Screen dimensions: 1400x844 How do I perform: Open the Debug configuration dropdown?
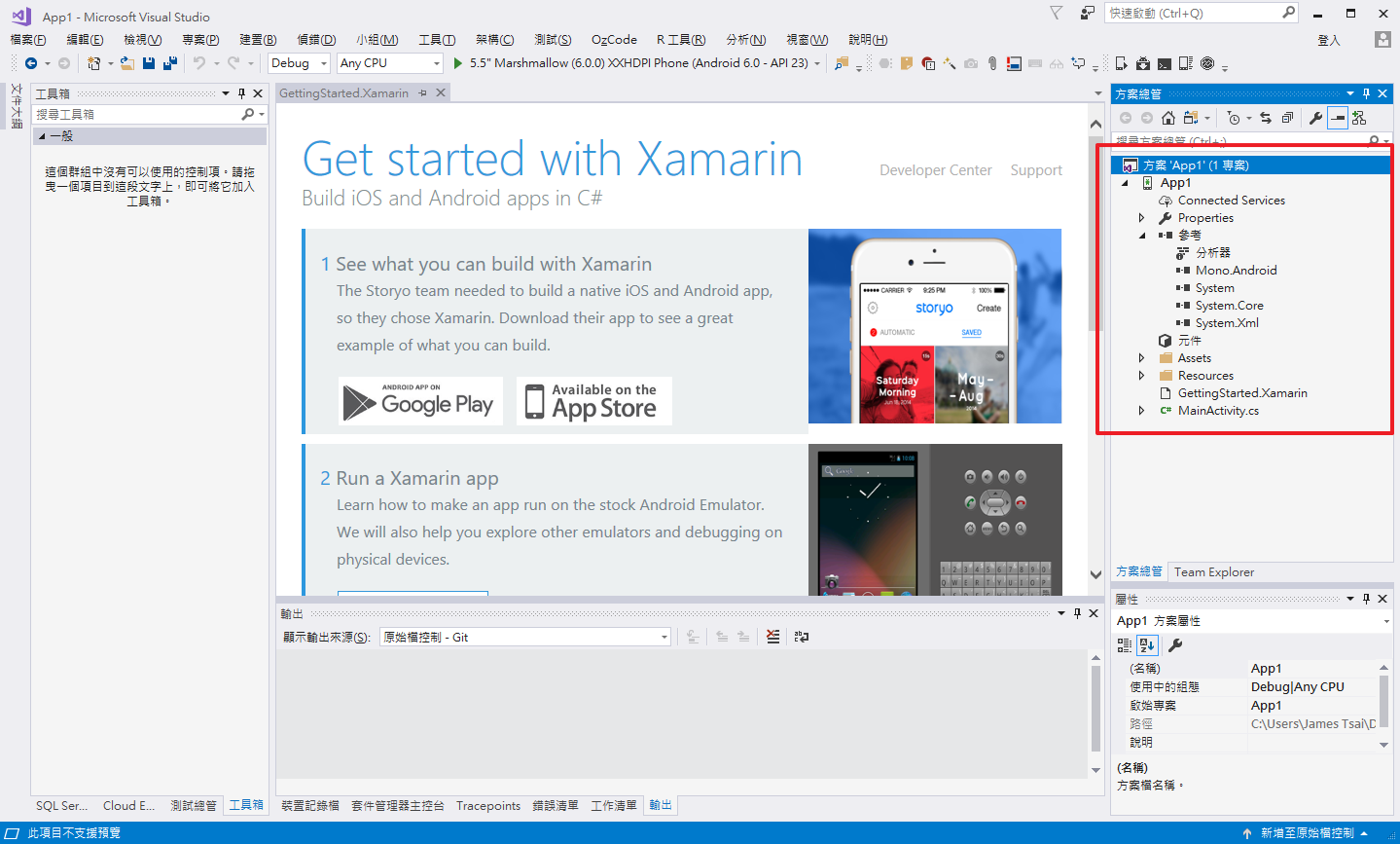(x=300, y=63)
